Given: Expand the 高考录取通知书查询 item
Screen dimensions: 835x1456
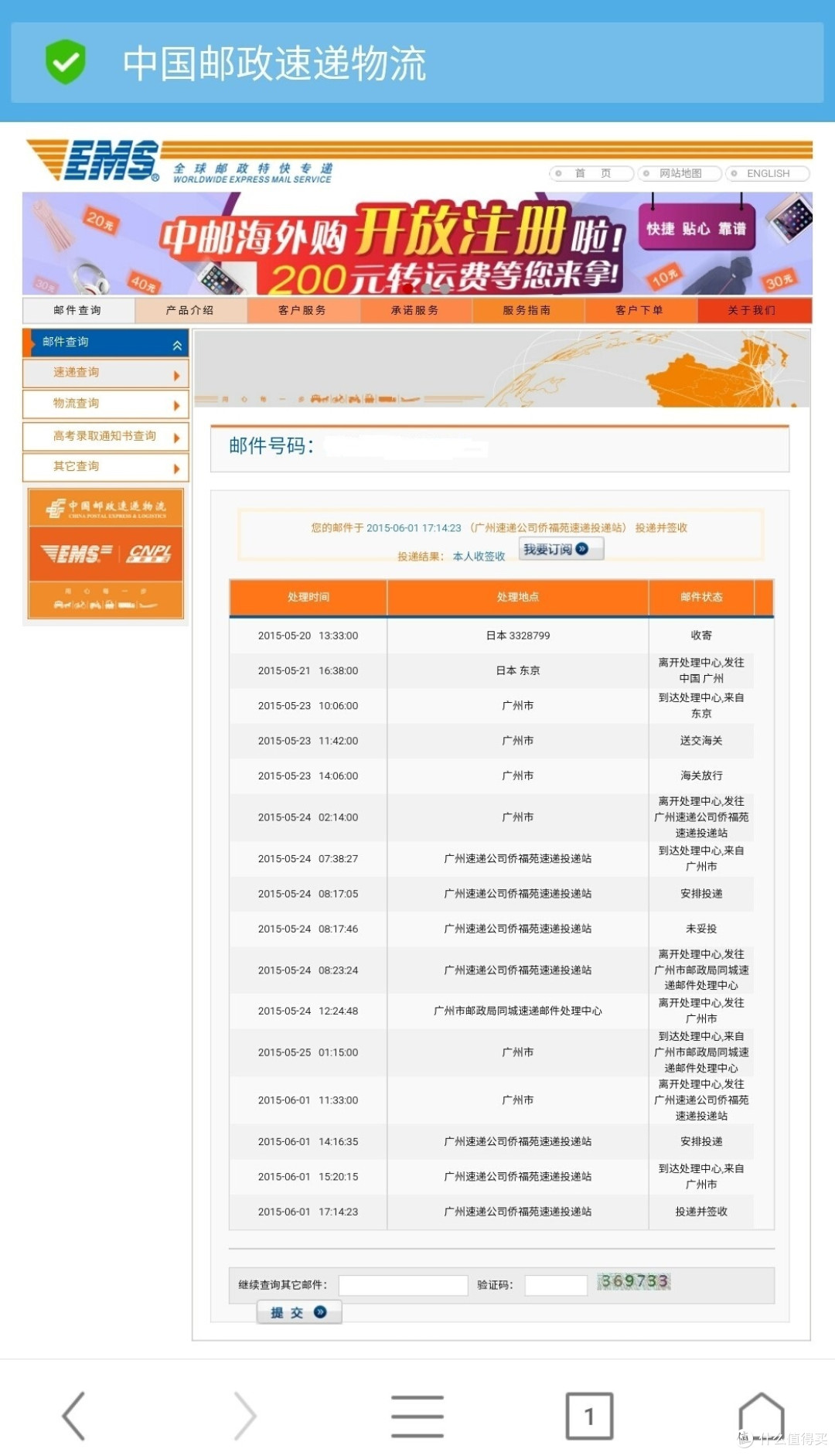Looking at the screenshot, I should pyautogui.click(x=106, y=437).
